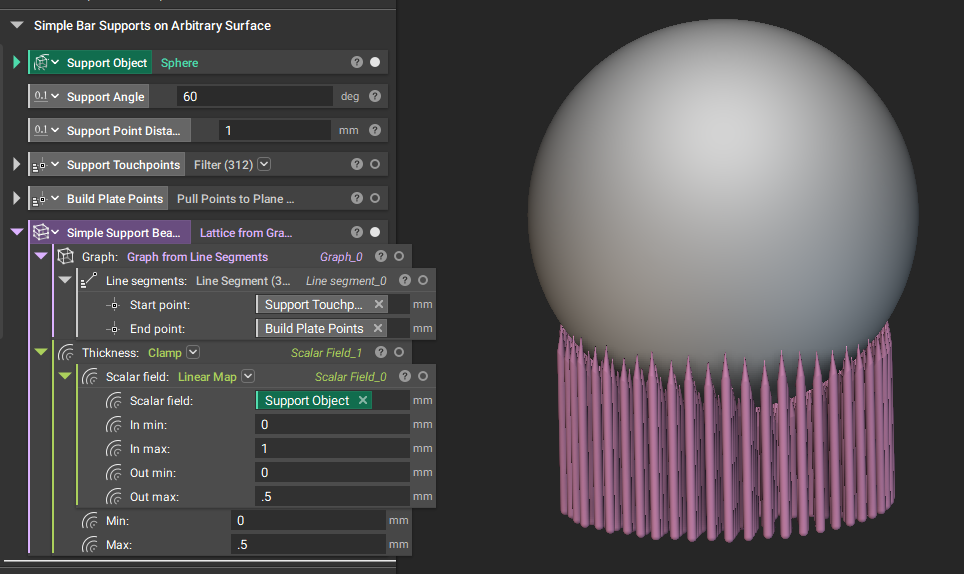Open help for Support Angle
The height and width of the screenshot is (574, 964).
click(375, 96)
